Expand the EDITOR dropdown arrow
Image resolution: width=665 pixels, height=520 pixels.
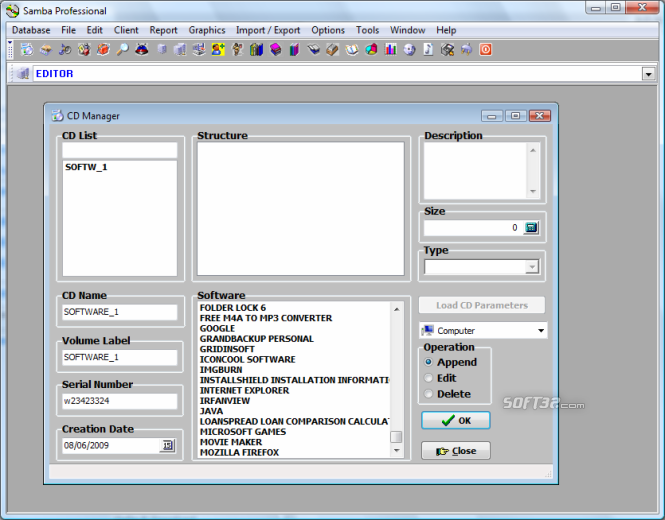[648, 74]
